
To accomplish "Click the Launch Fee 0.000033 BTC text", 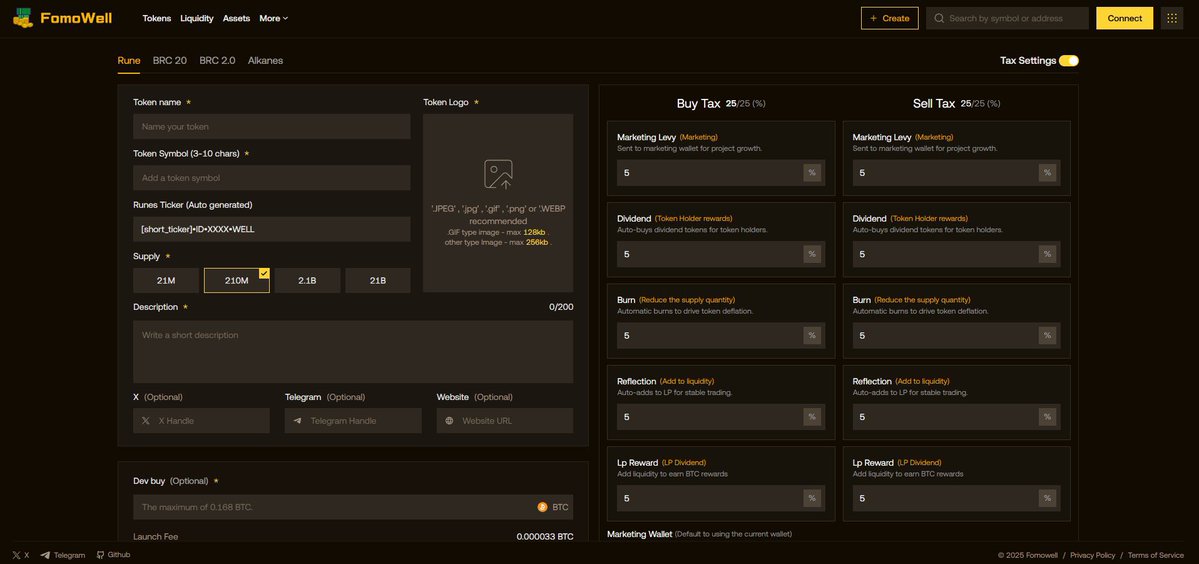I will click(544, 536).
